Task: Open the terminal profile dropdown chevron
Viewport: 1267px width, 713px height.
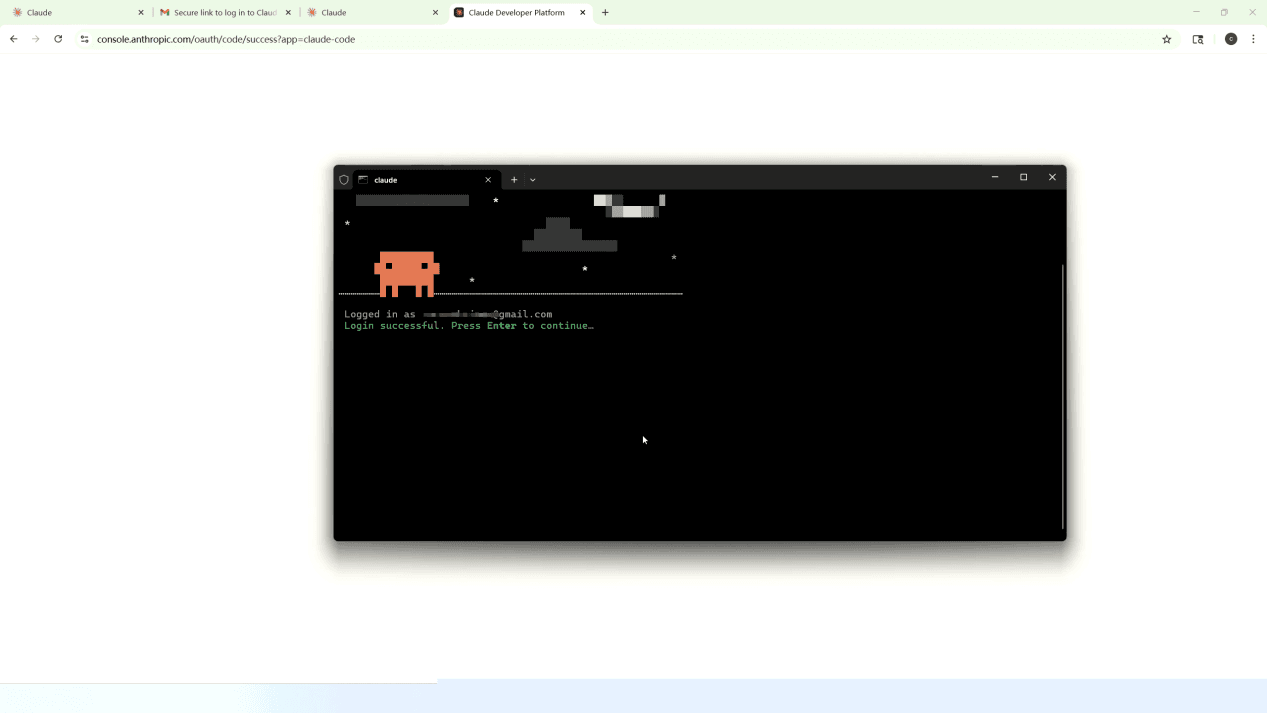Action: tap(533, 180)
